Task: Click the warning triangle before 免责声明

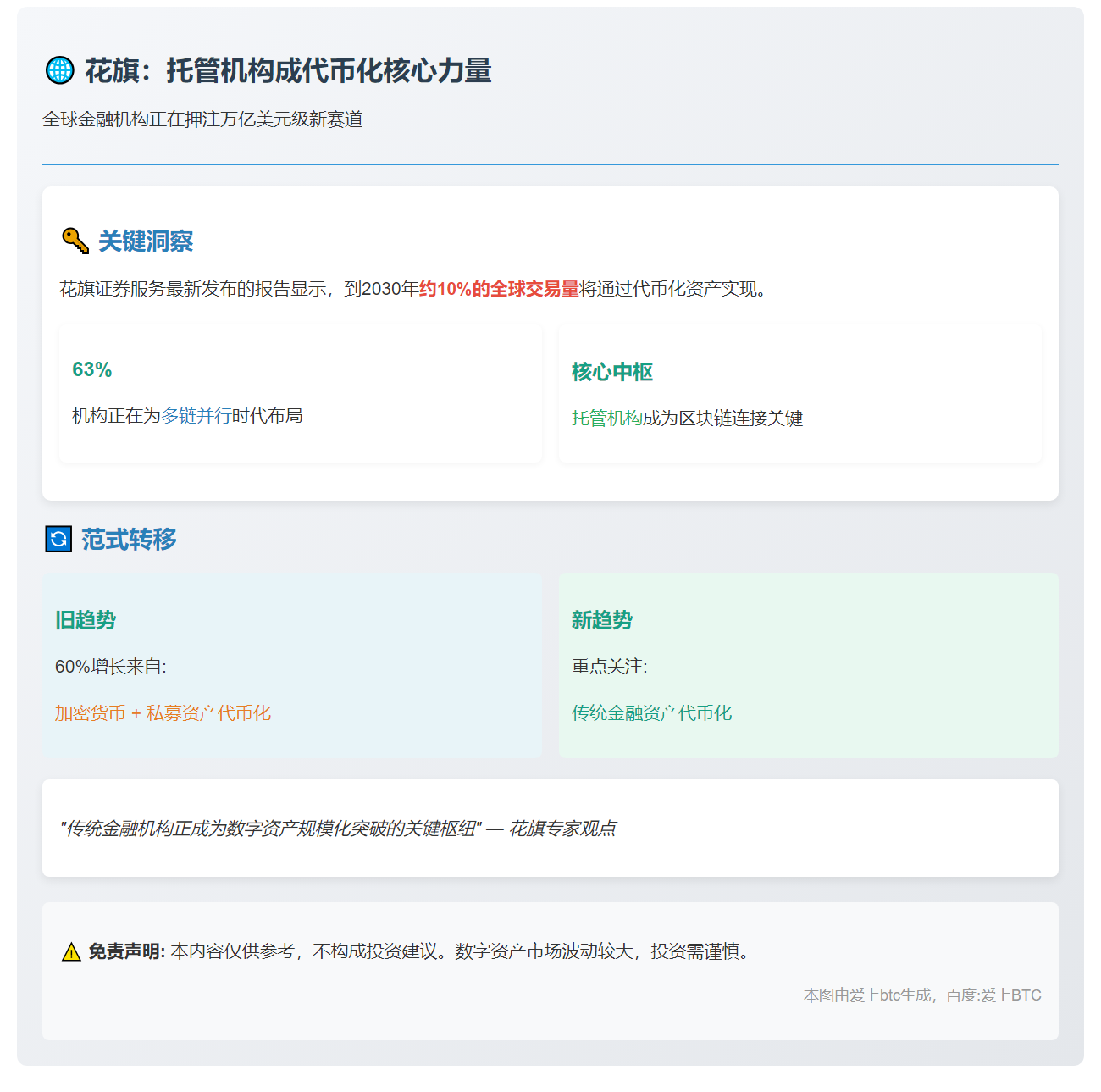Action: click(x=69, y=951)
